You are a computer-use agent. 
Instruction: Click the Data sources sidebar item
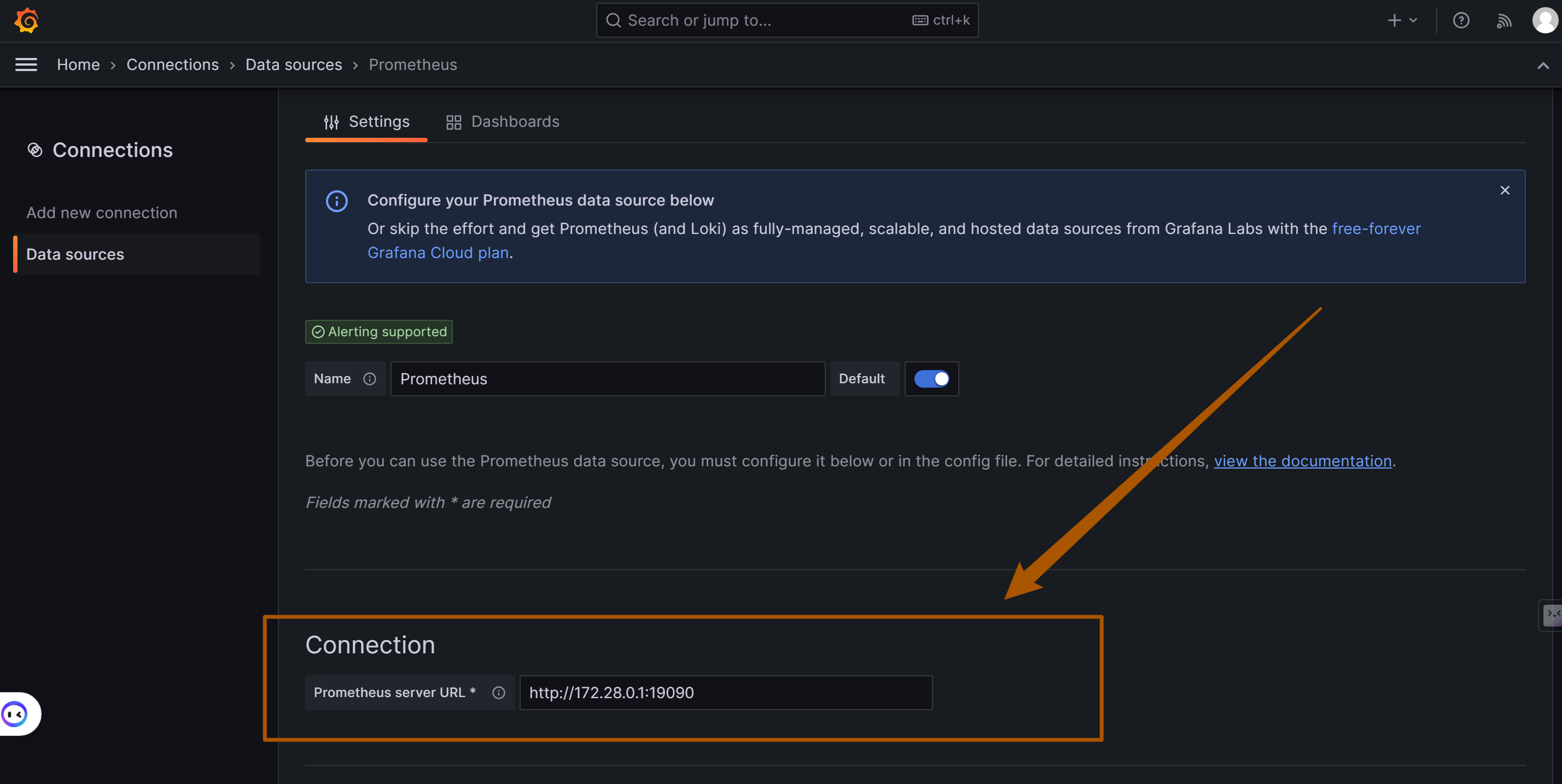[x=75, y=253]
